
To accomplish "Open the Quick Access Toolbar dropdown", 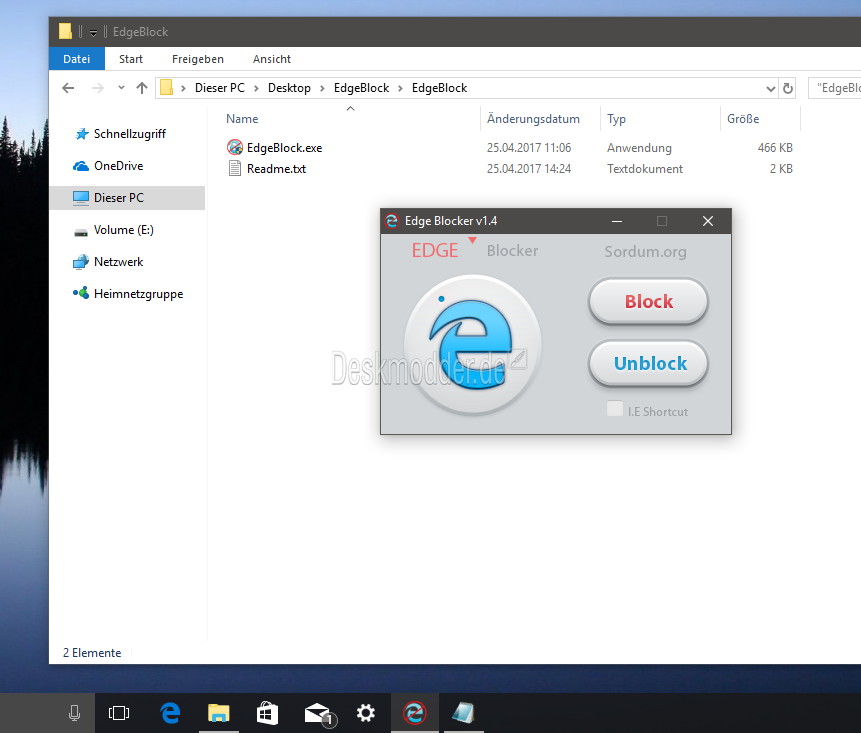I will point(93,33).
